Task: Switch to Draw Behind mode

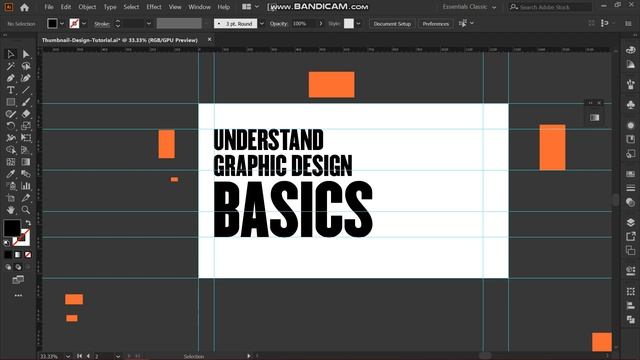Action: click(x=18, y=267)
